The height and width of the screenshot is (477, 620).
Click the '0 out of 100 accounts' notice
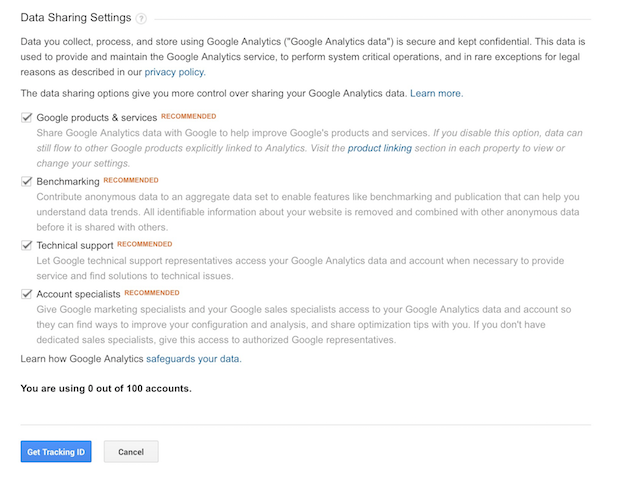tap(106, 388)
